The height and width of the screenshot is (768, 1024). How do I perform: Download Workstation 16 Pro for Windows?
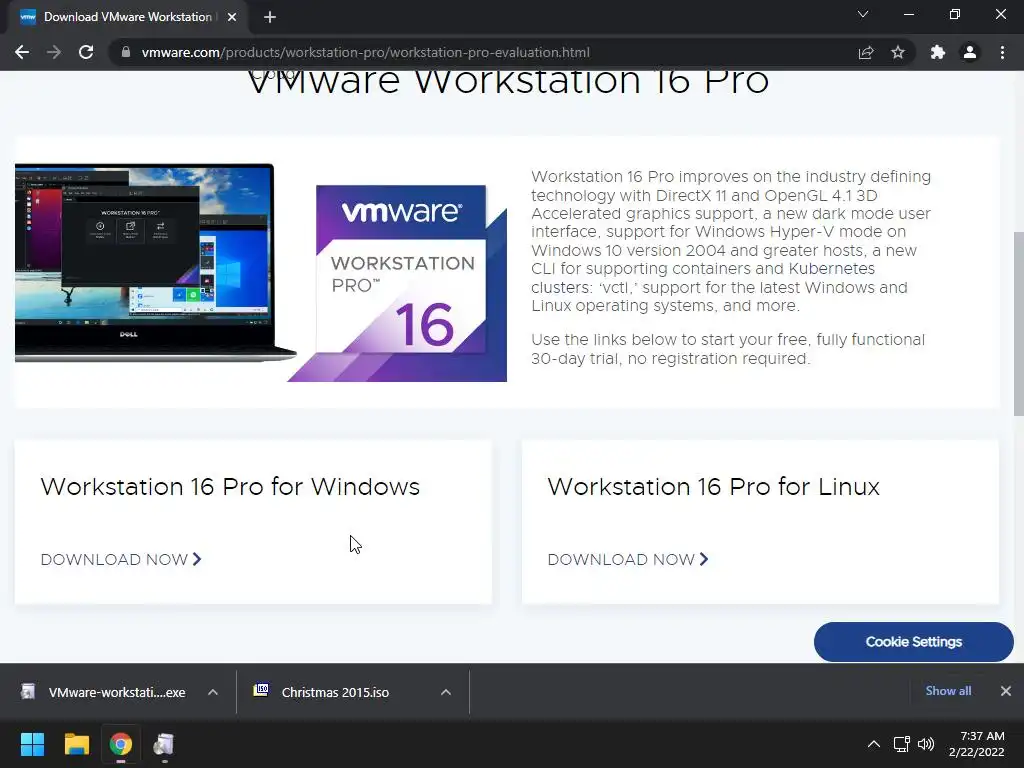click(x=121, y=560)
